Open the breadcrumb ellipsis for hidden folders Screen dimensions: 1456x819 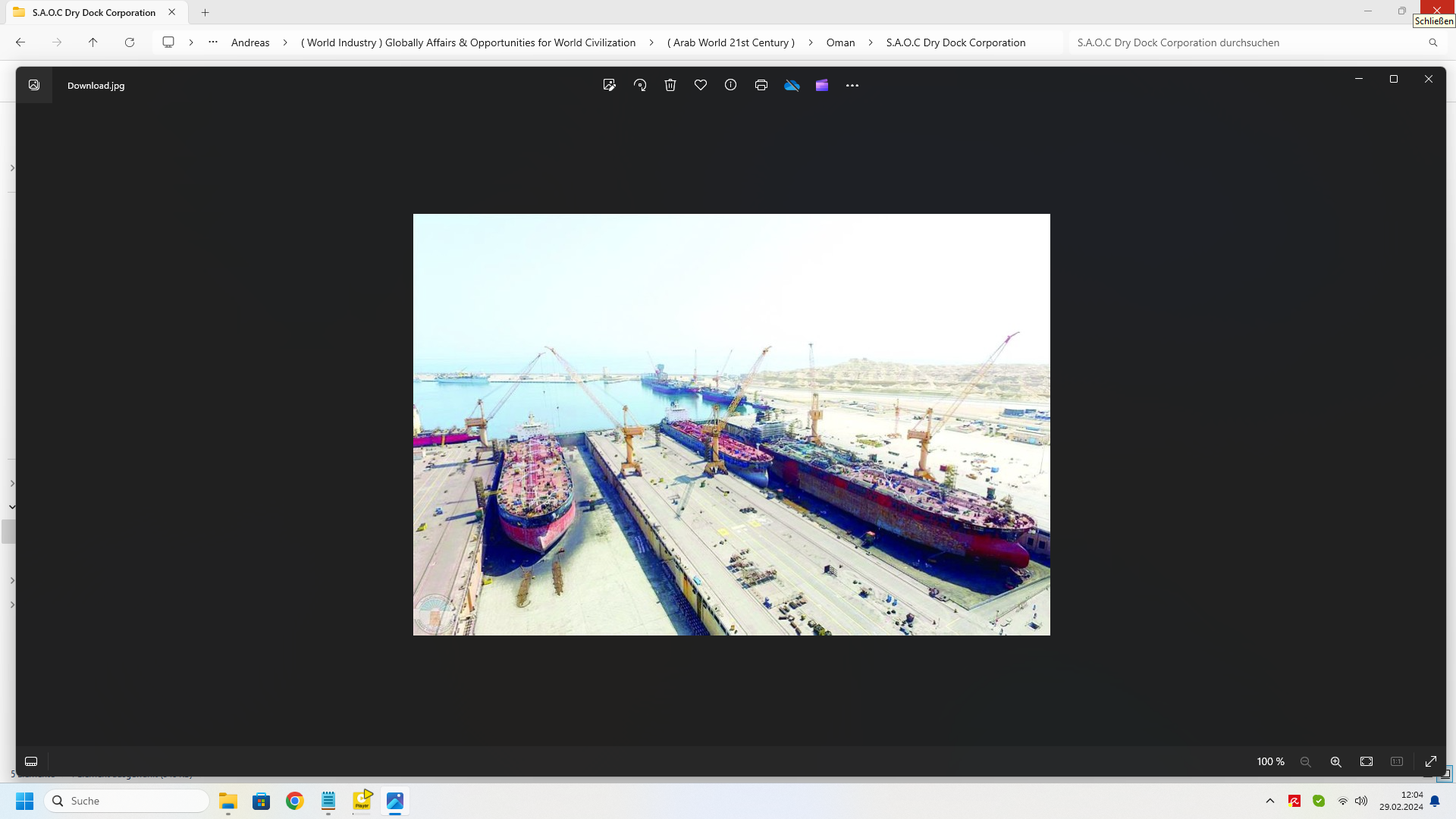213,42
